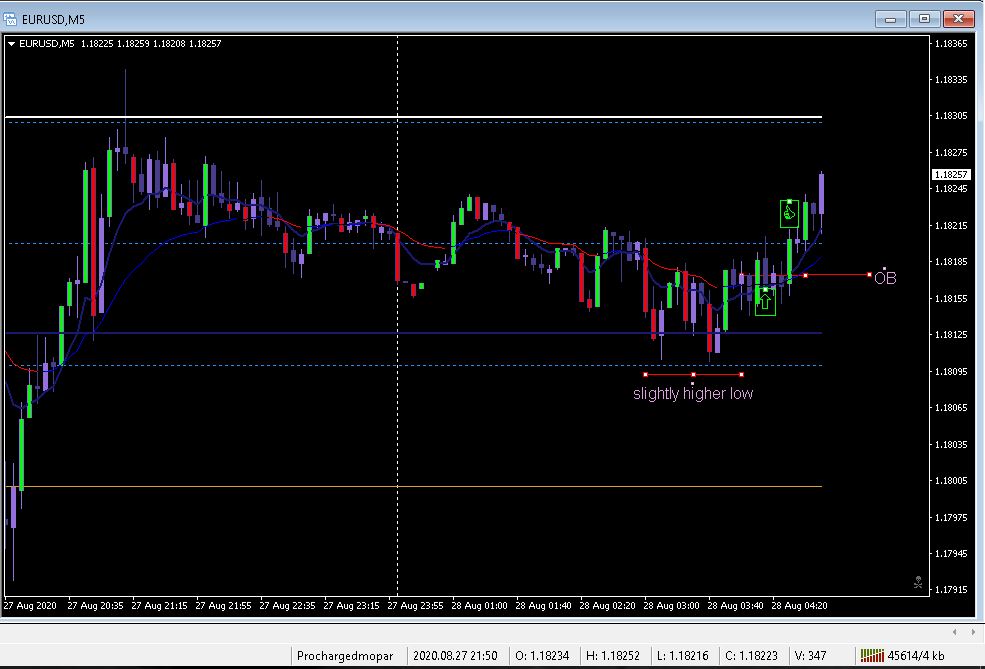The width and height of the screenshot is (985, 669).
Task: Click the 28 Aug 03:00 time axis label
Action: pyautogui.click(x=671, y=606)
